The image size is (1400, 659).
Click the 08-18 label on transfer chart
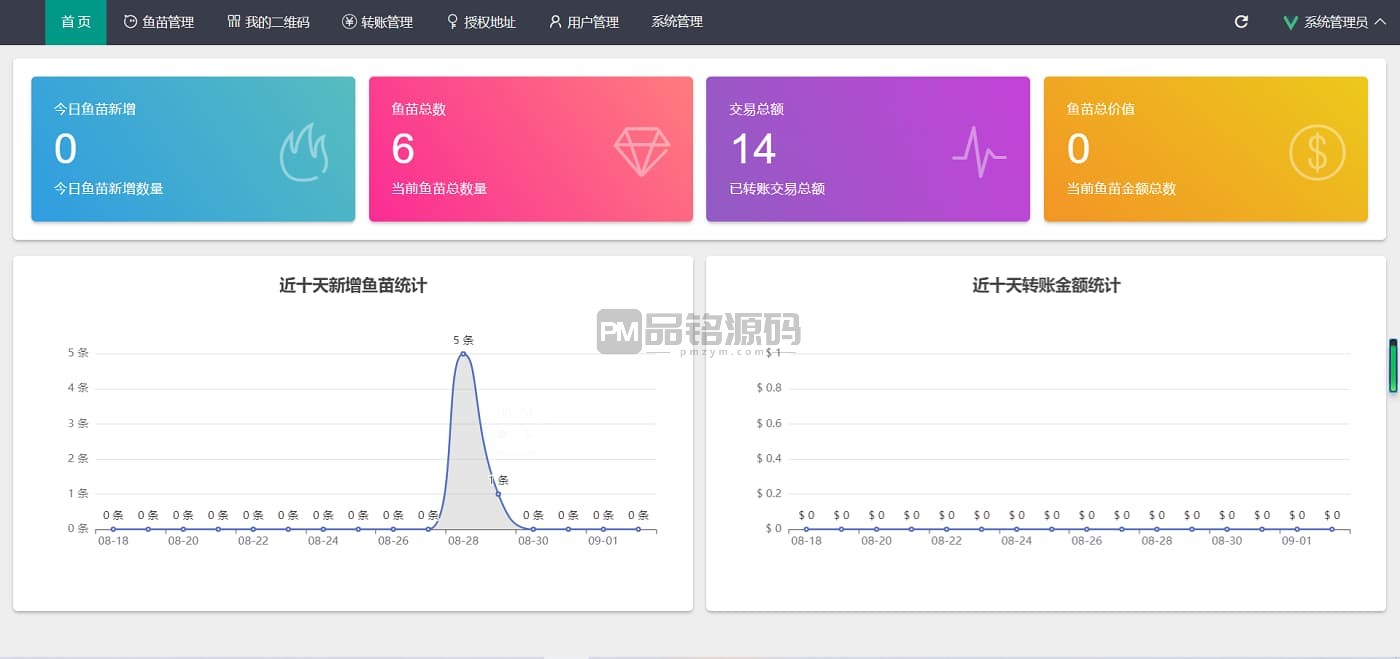[806, 541]
